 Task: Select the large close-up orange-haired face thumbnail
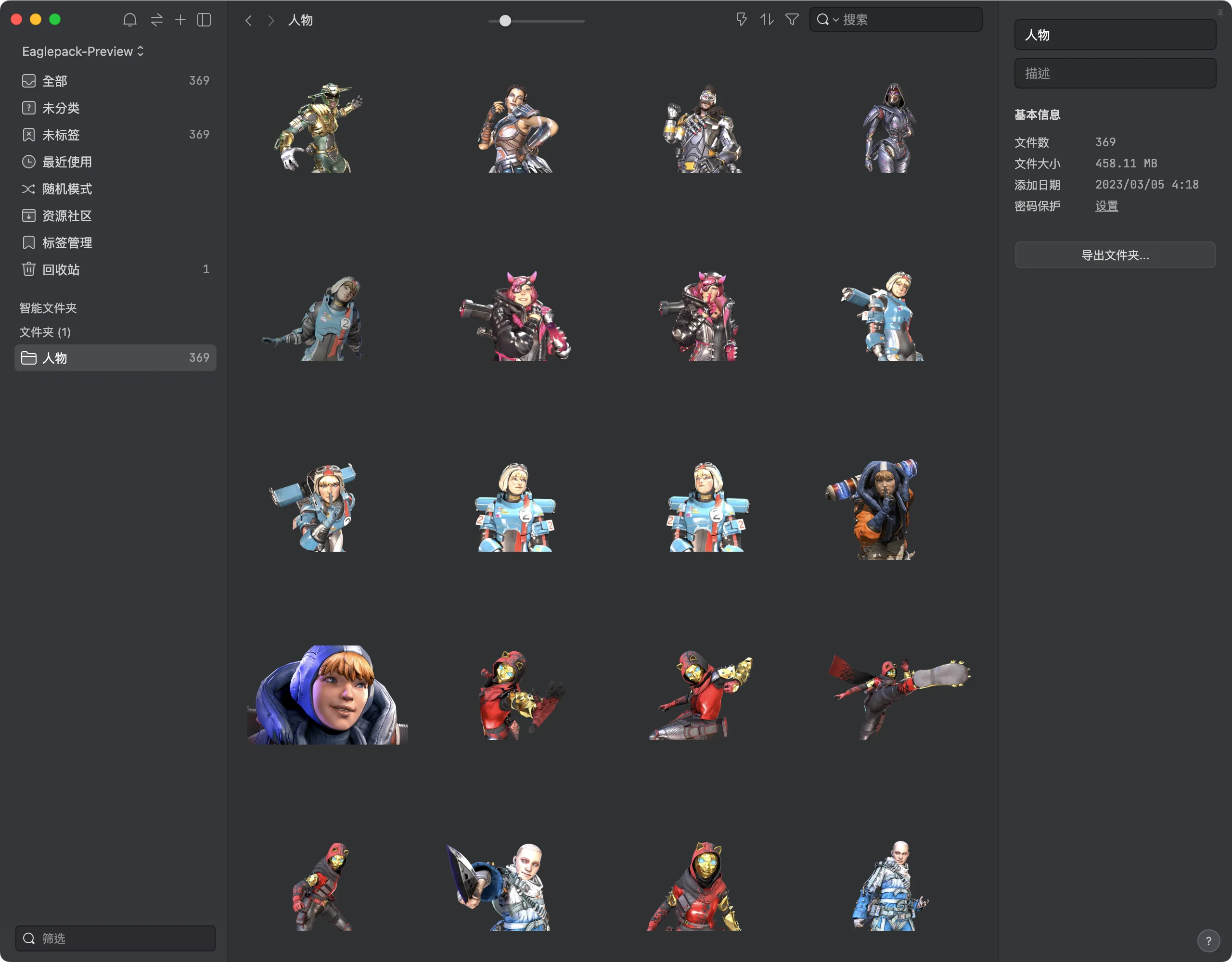click(x=328, y=695)
